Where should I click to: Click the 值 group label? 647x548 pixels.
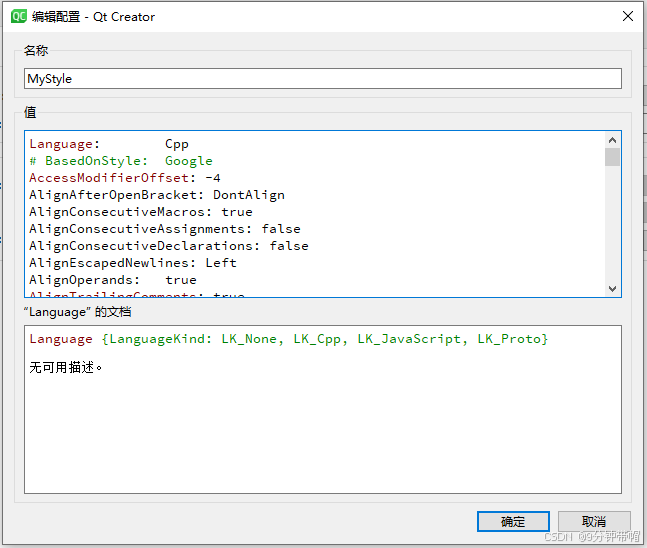[30, 112]
